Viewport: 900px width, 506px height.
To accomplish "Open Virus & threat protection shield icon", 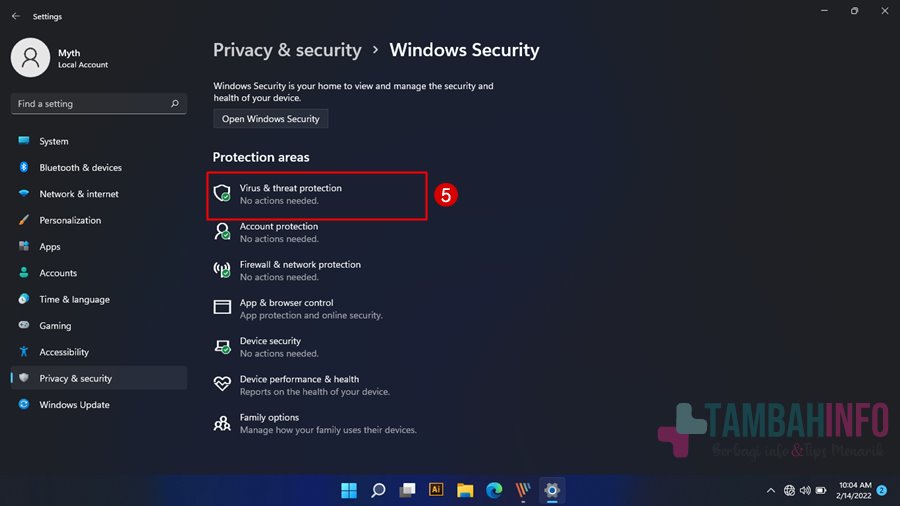I will click(222, 193).
